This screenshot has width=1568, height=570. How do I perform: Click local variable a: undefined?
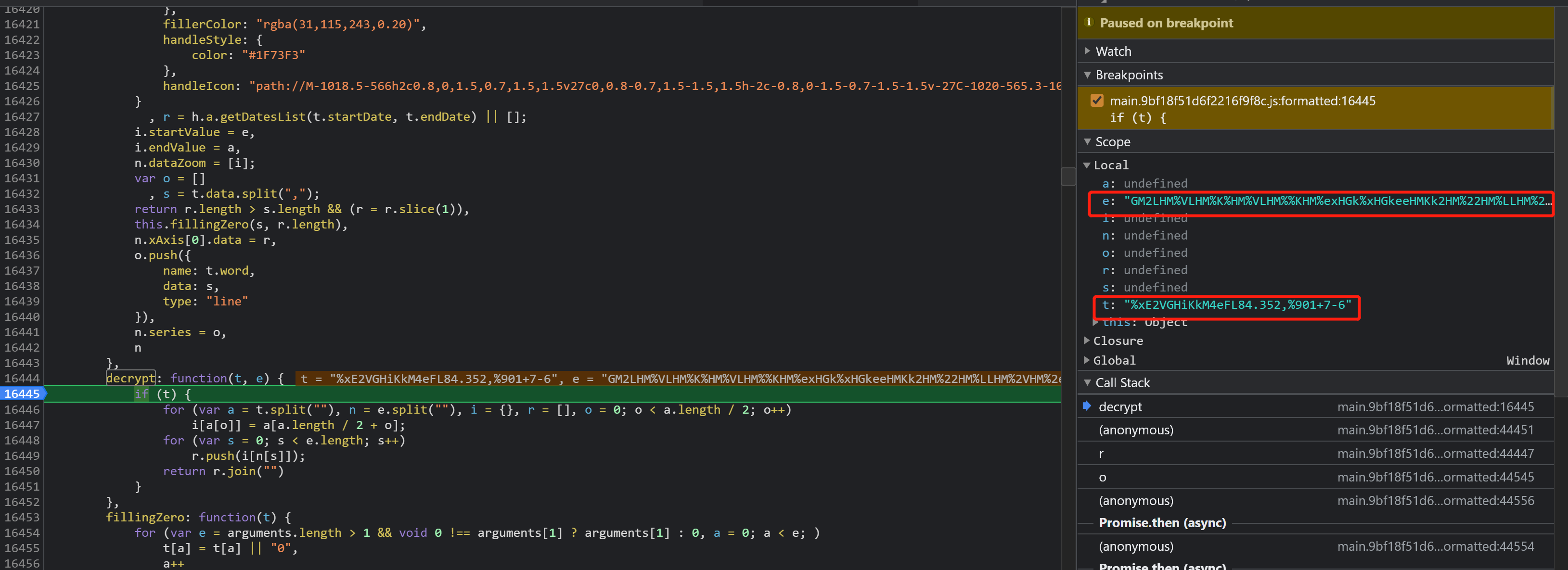(1144, 183)
